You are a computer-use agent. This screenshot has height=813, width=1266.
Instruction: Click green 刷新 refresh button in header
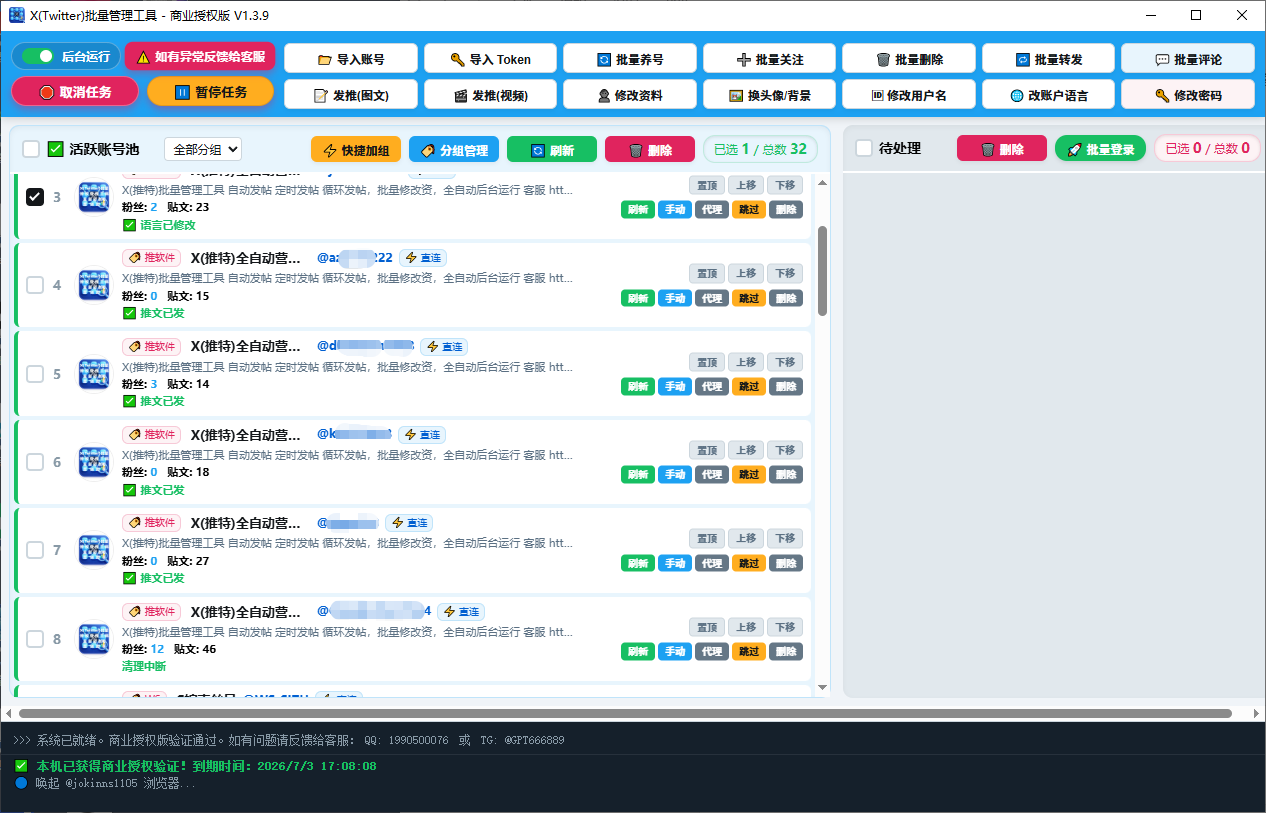pyautogui.click(x=552, y=149)
